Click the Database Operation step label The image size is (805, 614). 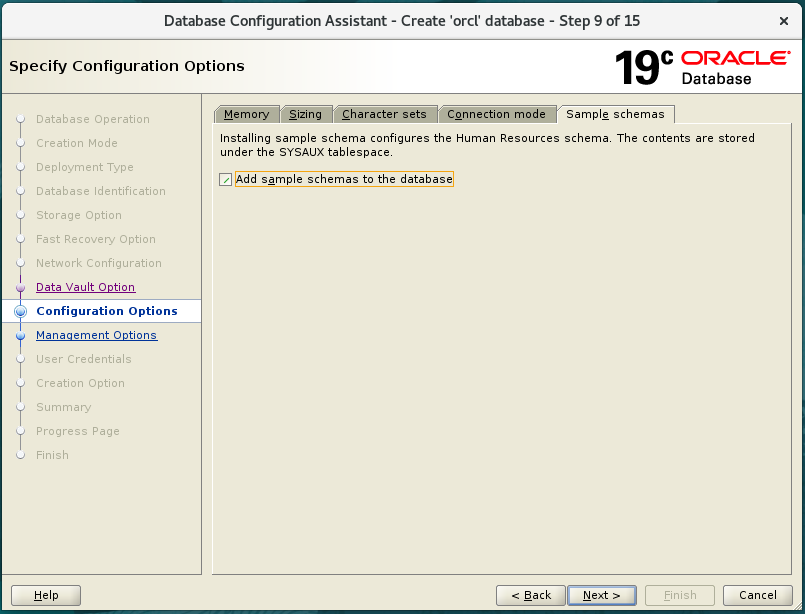tap(93, 119)
